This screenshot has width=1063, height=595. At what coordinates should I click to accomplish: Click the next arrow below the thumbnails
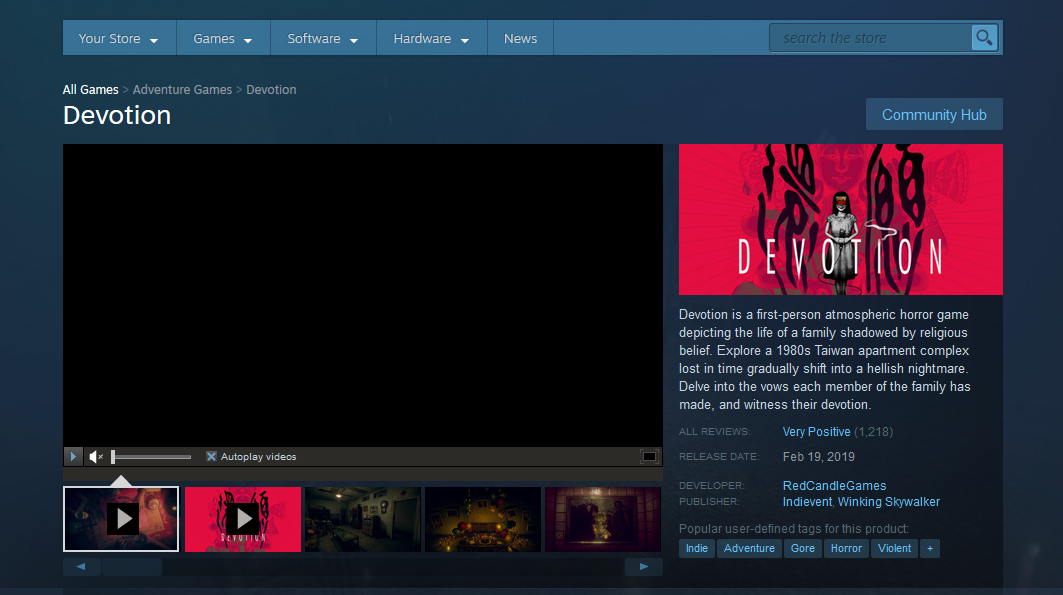pos(643,566)
